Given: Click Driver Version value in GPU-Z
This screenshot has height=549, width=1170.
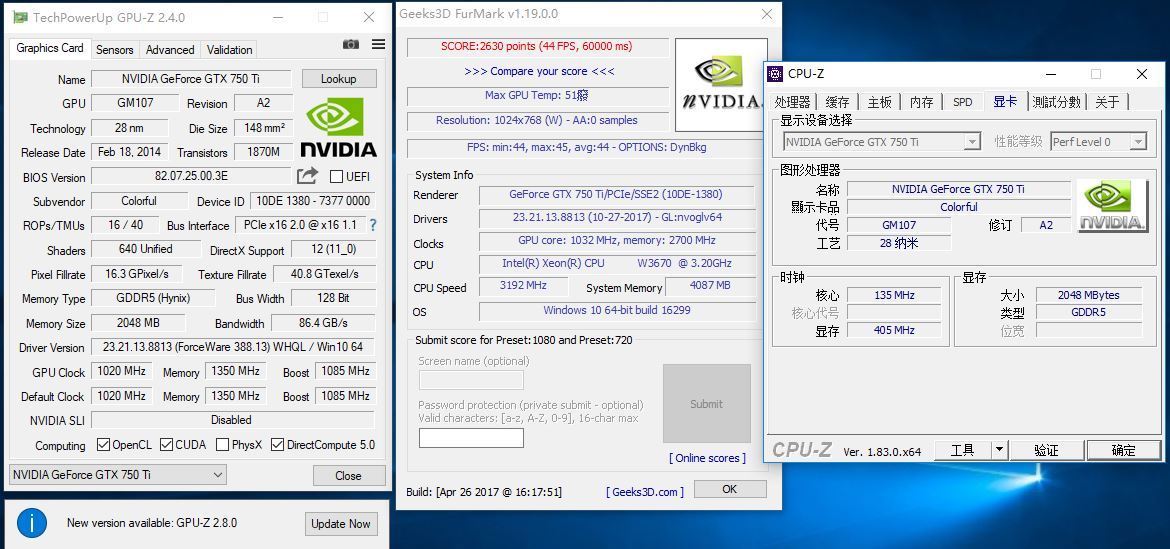Looking at the screenshot, I should 233,347.
